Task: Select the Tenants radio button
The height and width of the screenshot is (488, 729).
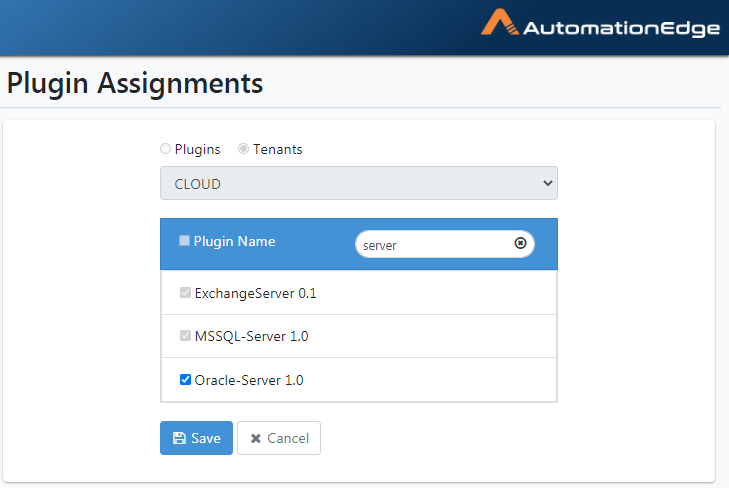Action: (x=243, y=149)
